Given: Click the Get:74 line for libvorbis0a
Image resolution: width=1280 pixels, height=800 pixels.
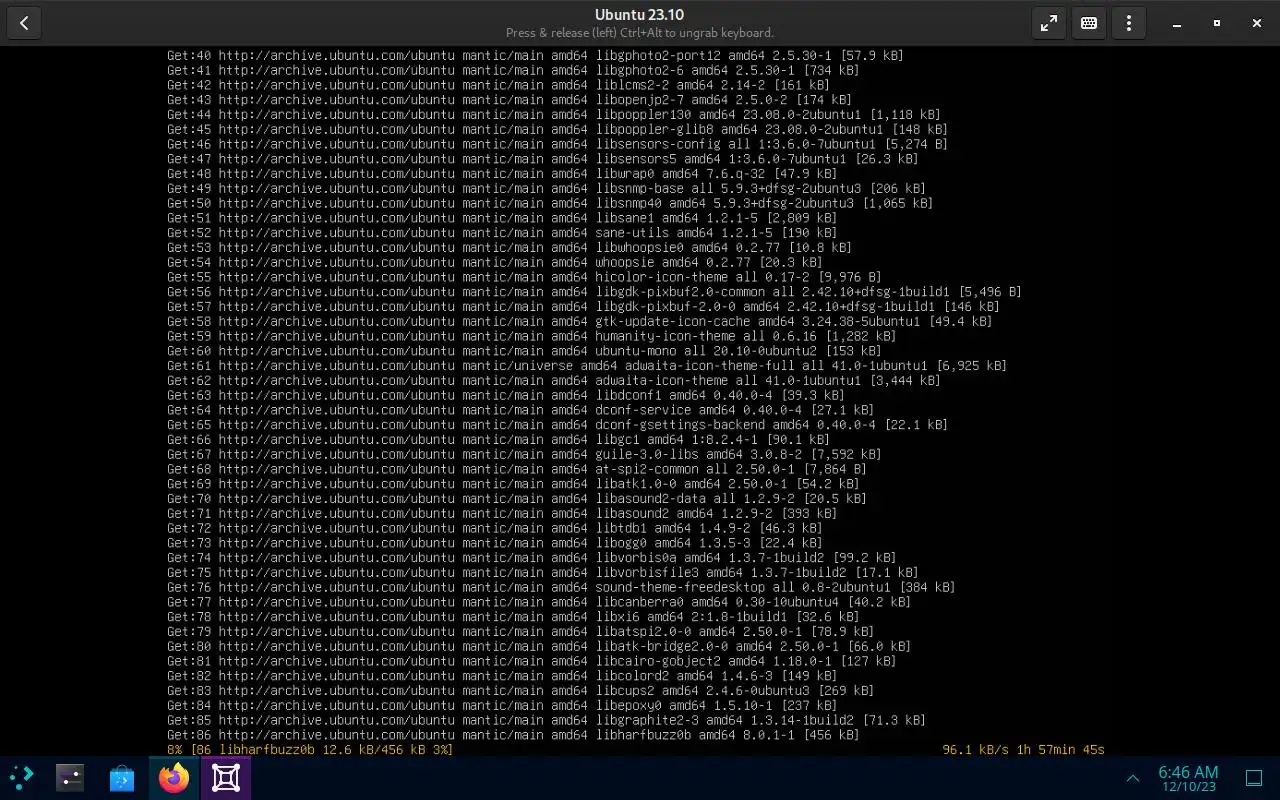Looking at the screenshot, I should [531, 557].
